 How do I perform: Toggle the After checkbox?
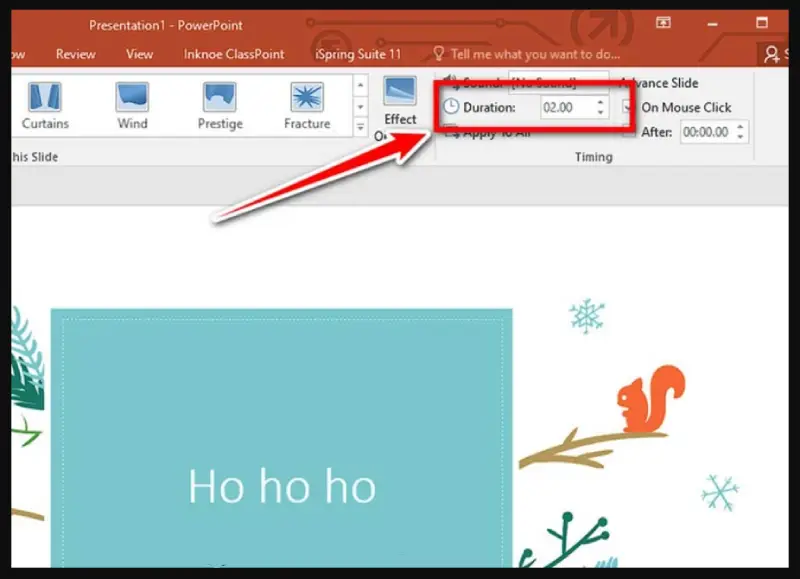(629, 132)
